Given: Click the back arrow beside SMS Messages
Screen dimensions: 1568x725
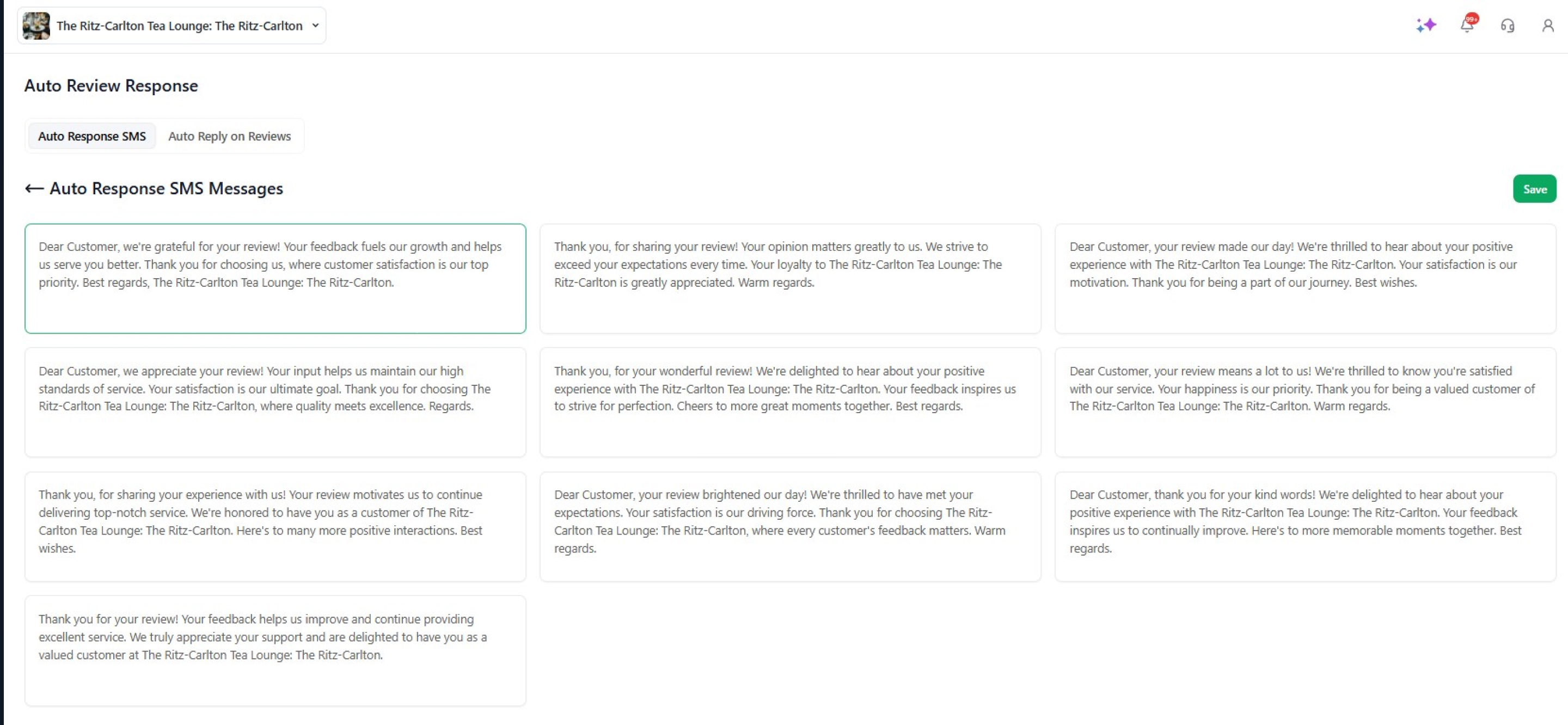Looking at the screenshot, I should tap(34, 189).
